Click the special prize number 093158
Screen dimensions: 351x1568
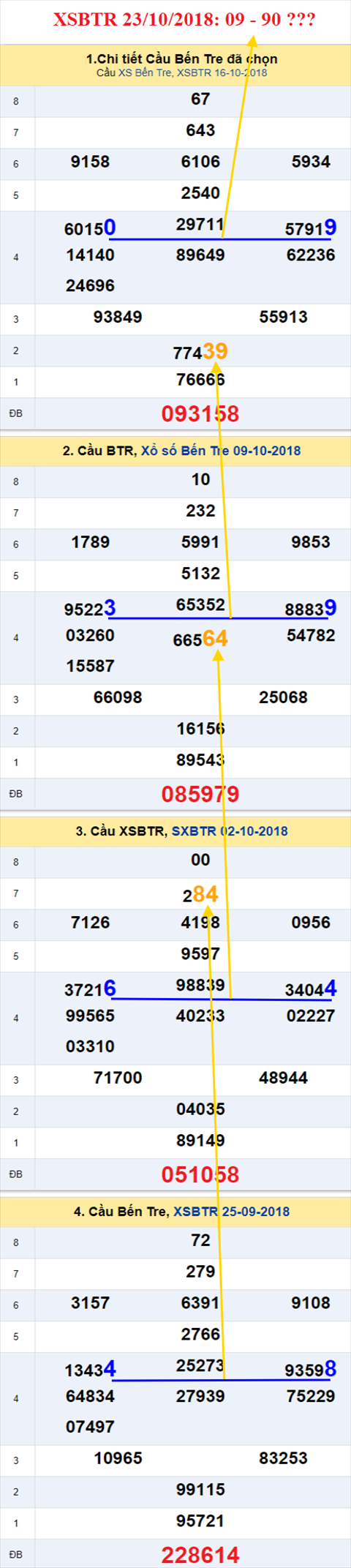coord(200,414)
